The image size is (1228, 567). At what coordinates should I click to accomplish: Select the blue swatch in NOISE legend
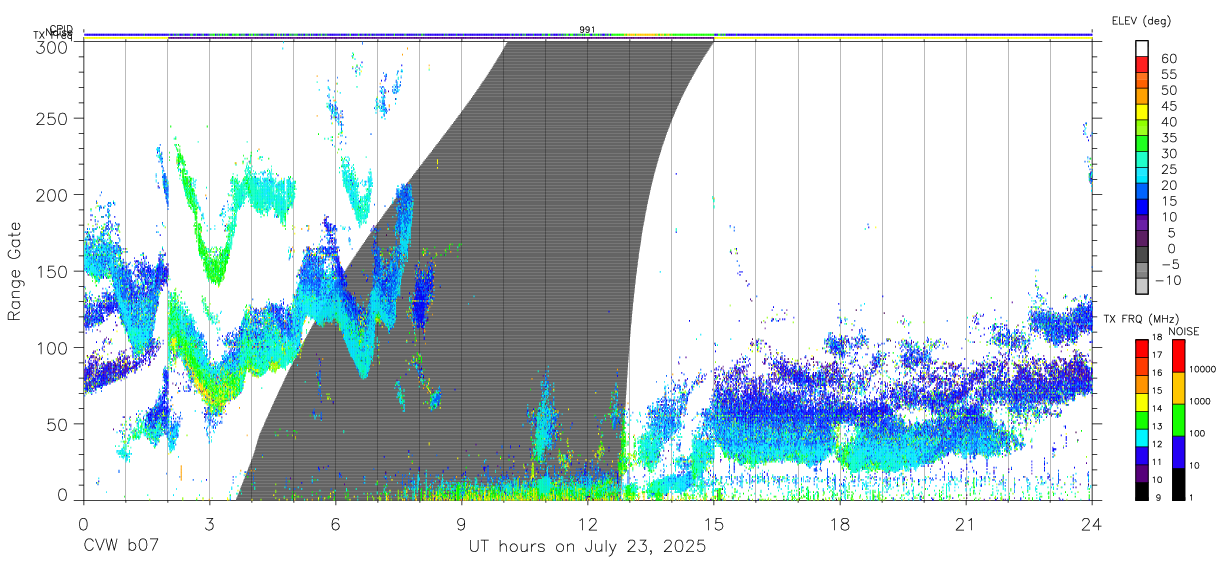click(1178, 452)
